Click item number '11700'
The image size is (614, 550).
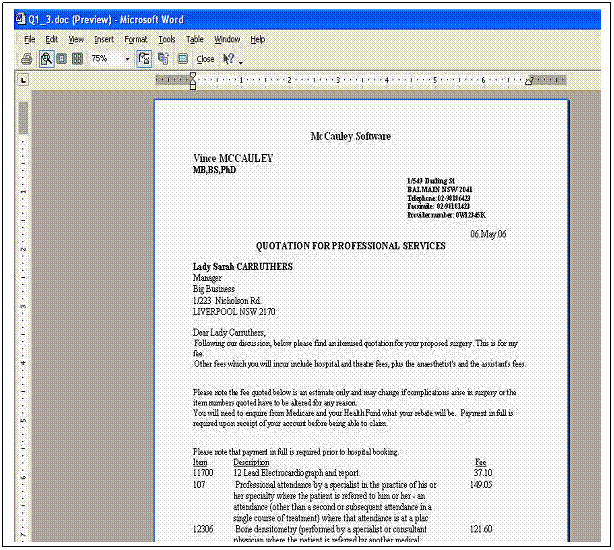pyautogui.click(x=203, y=473)
